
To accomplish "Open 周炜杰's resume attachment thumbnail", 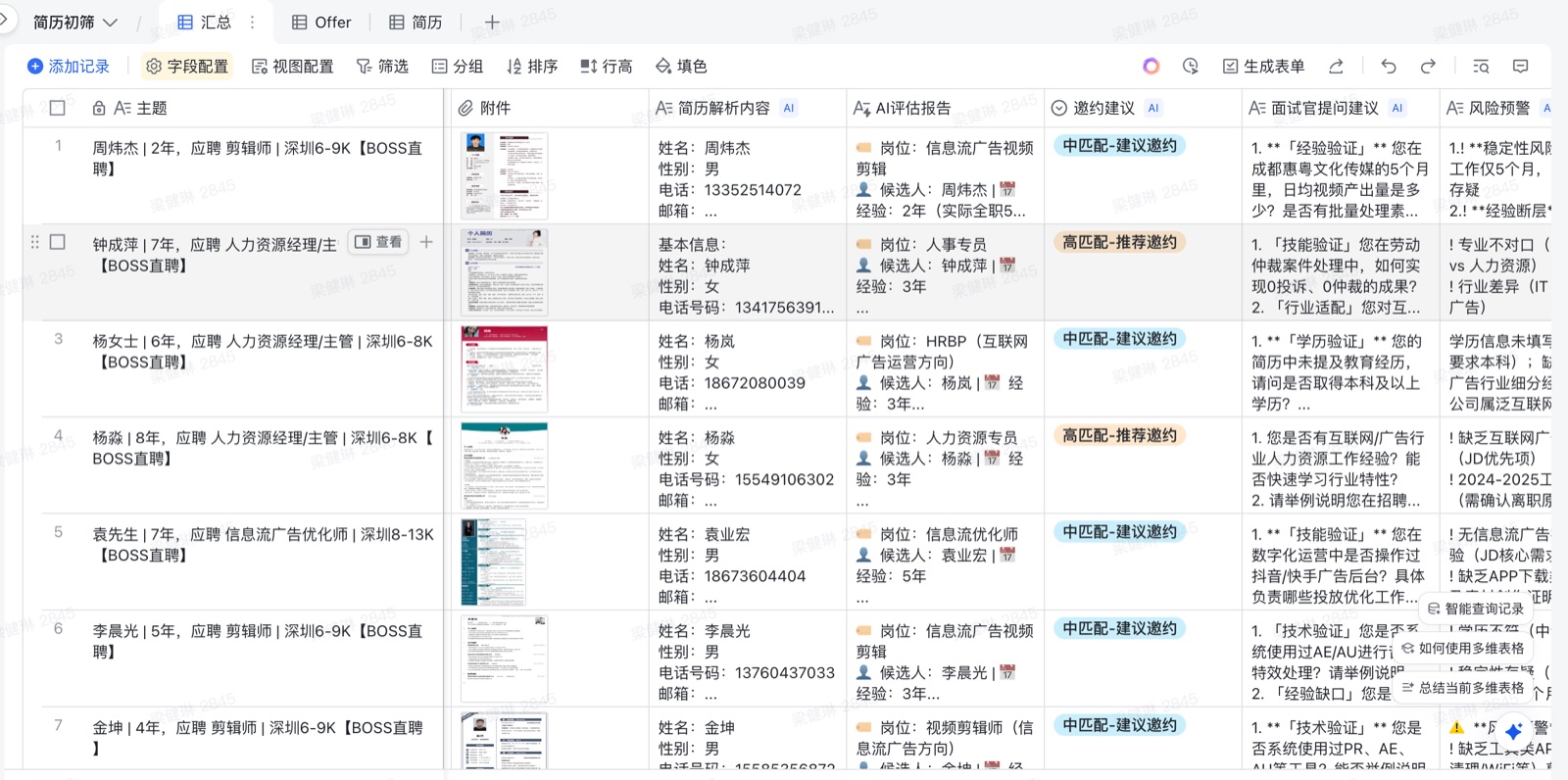I will pos(504,176).
